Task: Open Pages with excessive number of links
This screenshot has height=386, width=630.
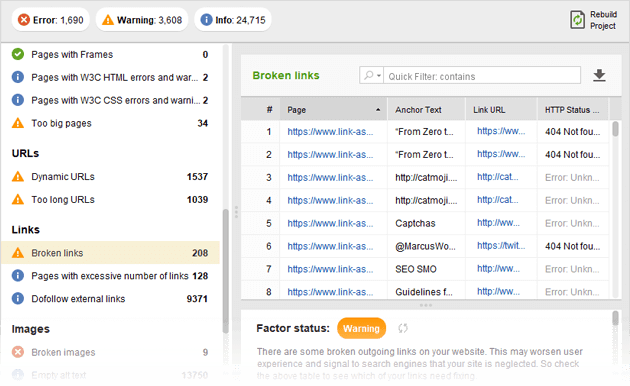Action: 110,276
